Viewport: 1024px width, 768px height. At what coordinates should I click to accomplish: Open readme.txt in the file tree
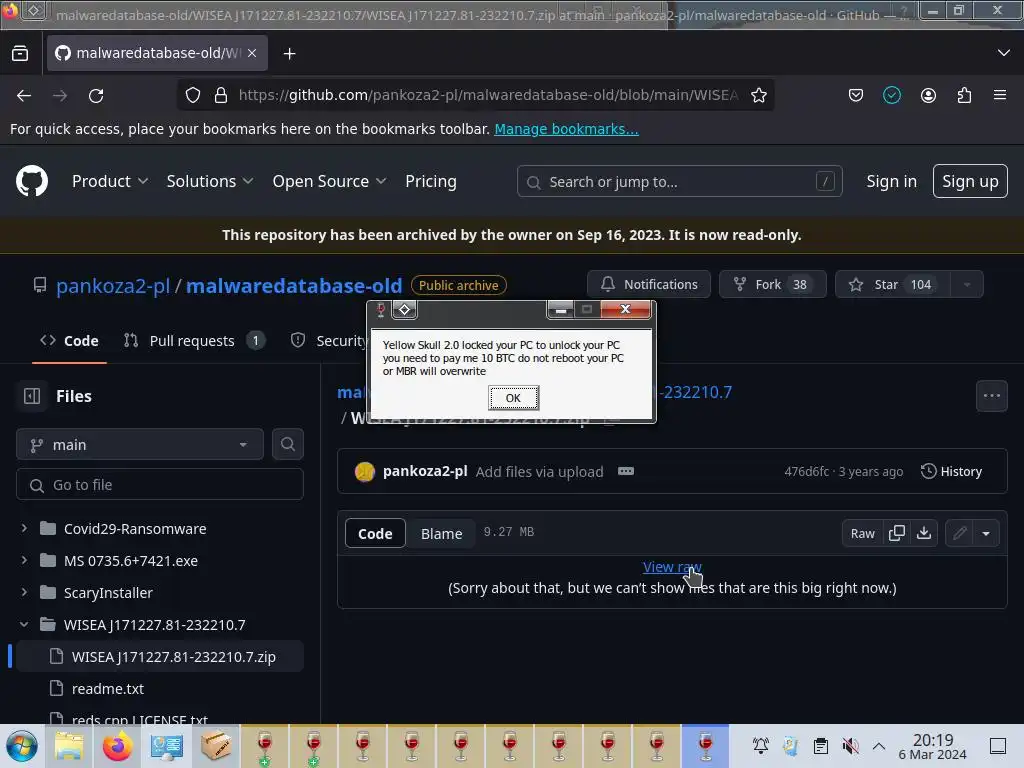108,688
